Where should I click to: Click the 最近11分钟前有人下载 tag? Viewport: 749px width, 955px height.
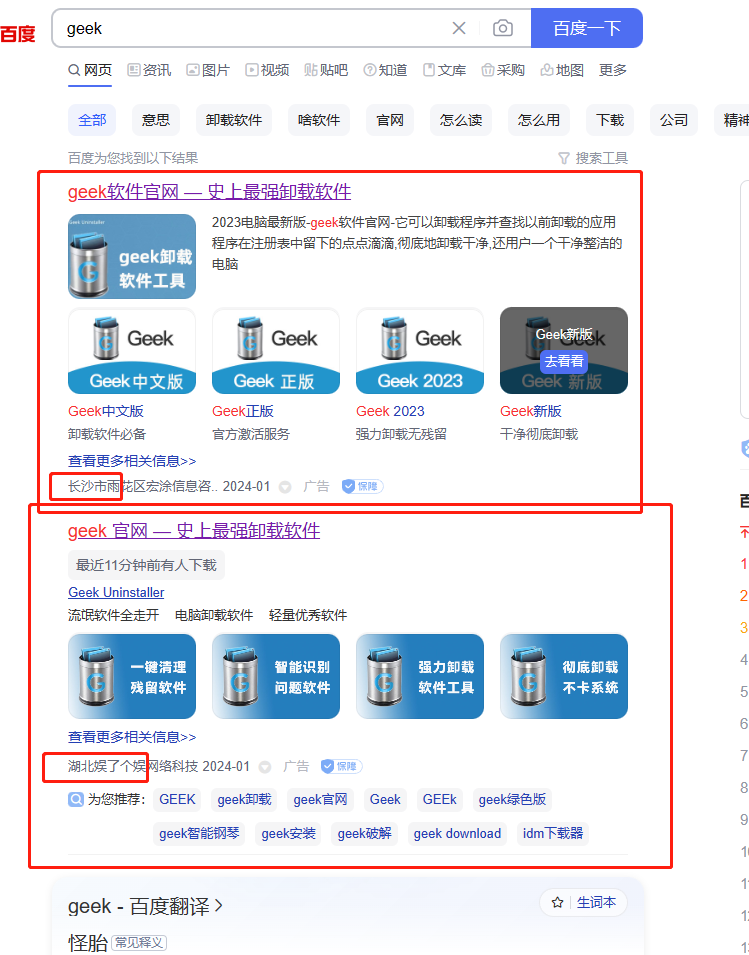[146, 565]
